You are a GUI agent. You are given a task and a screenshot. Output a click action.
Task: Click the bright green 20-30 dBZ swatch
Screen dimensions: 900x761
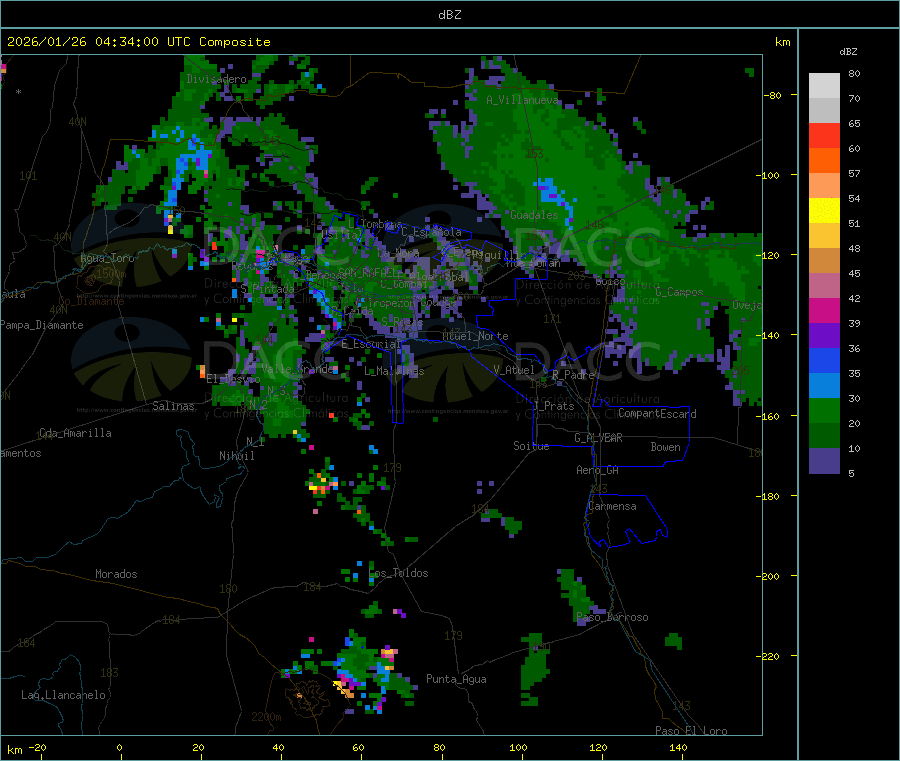(x=824, y=410)
